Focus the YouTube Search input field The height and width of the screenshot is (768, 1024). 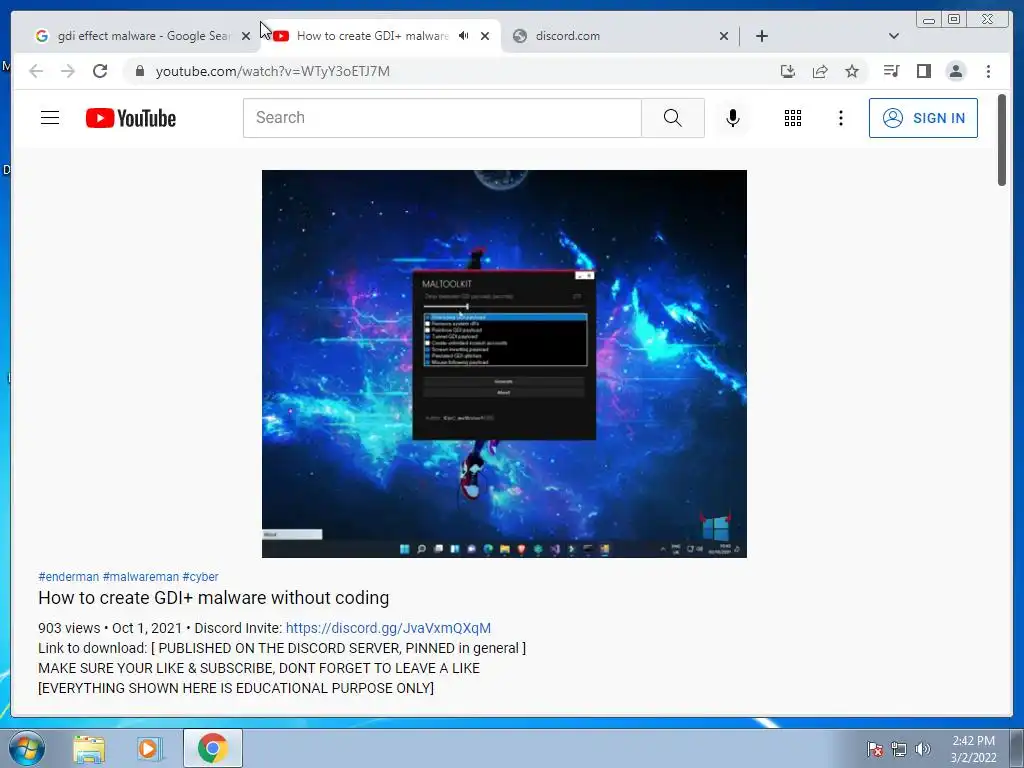(442, 118)
